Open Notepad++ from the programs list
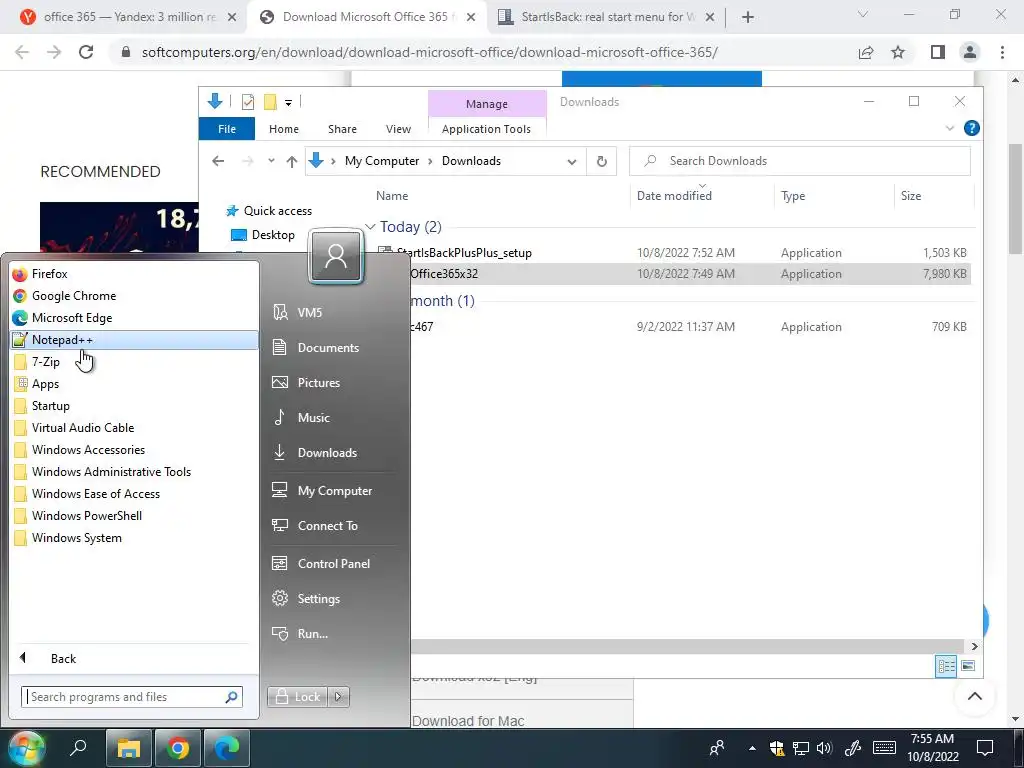The width and height of the screenshot is (1024, 768). pos(134,340)
